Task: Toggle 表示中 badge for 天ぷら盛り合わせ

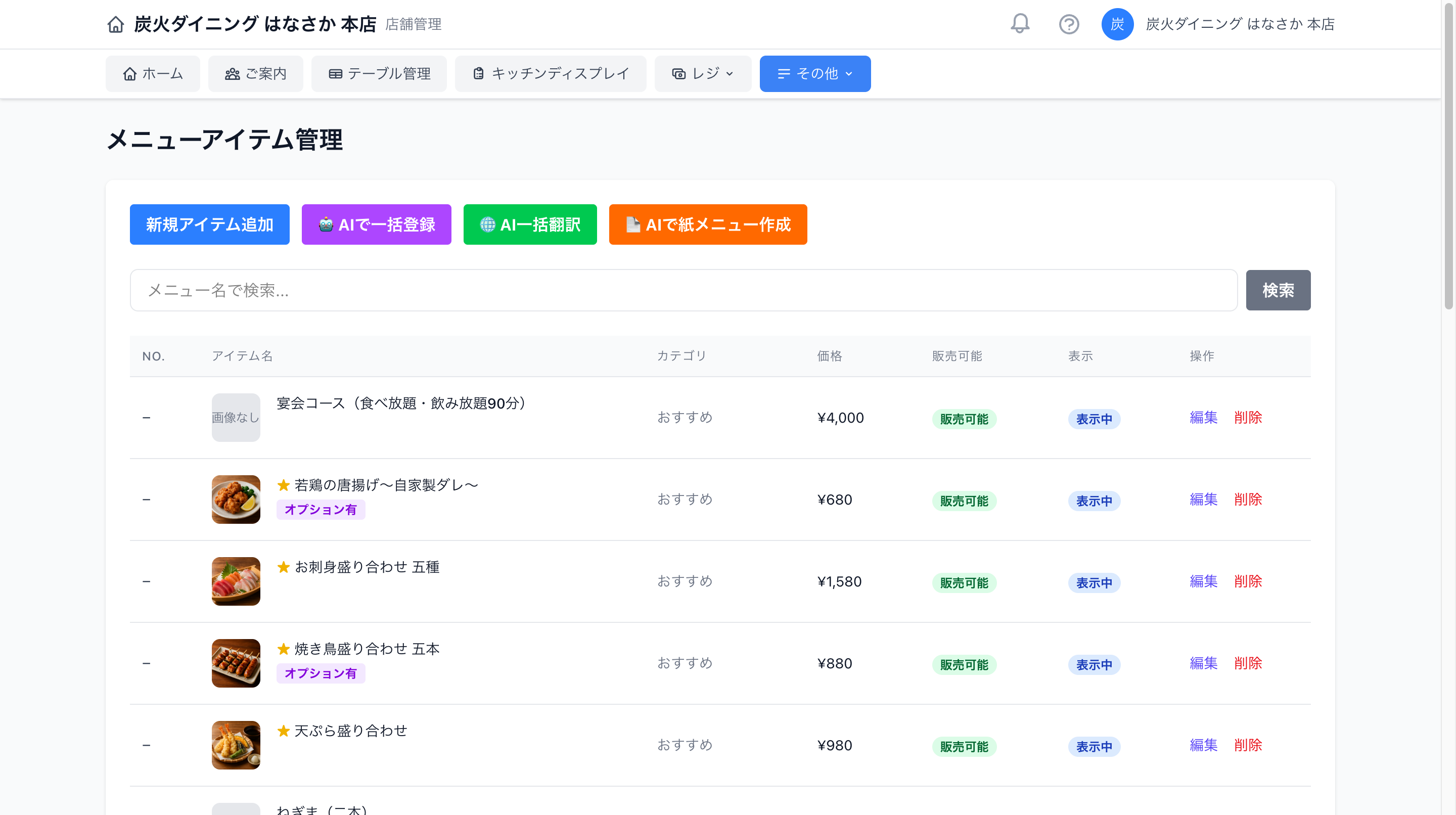Action: (x=1094, y=747)
